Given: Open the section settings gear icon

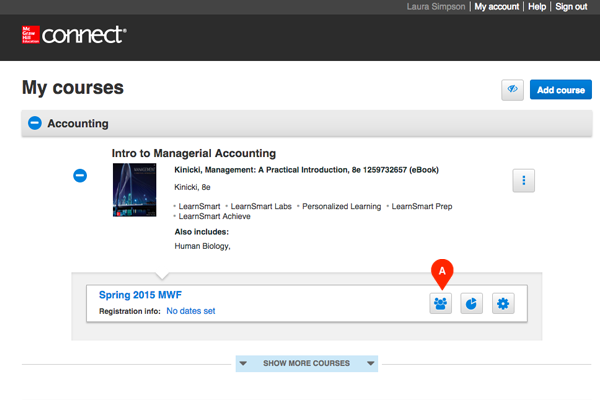Looking at the screenshot, I should click(503, 303).
